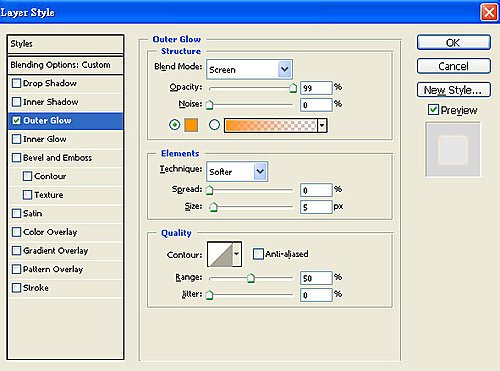Click the style preview thumbnail
Image resolution: width=500 pixels, height=371 pixels.
(453, 149)
